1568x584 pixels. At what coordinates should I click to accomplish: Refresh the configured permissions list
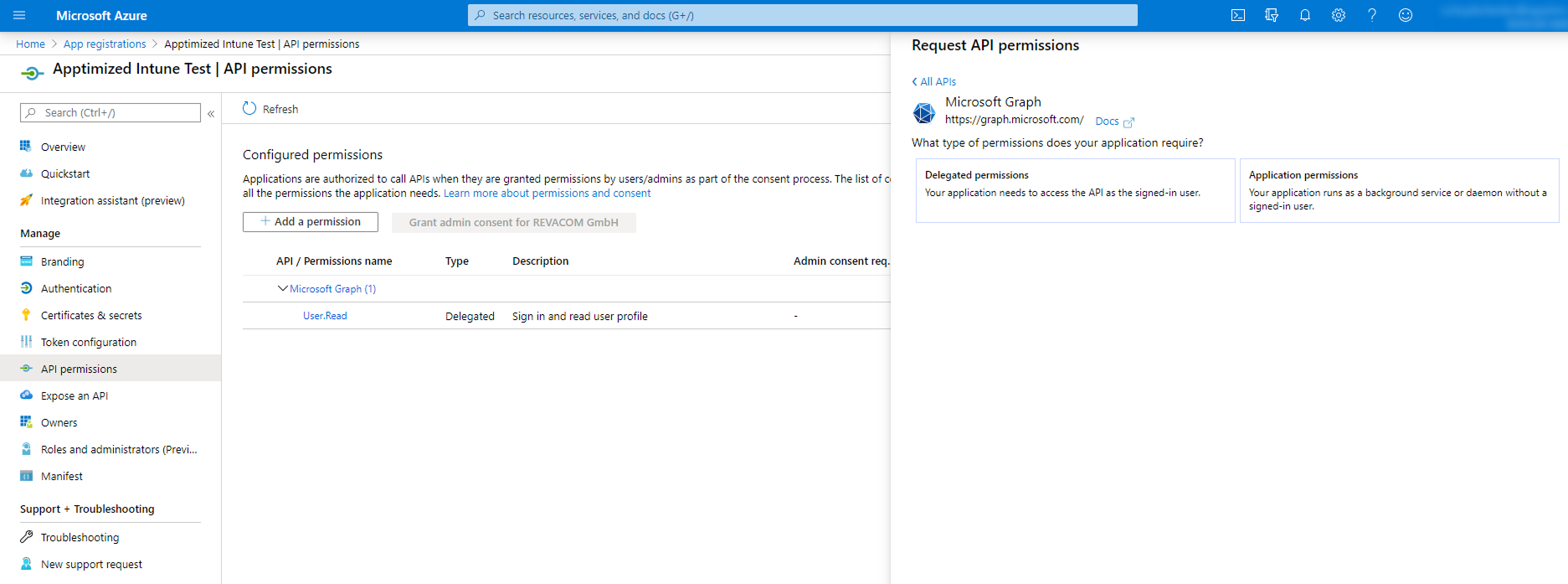point(270,109)
